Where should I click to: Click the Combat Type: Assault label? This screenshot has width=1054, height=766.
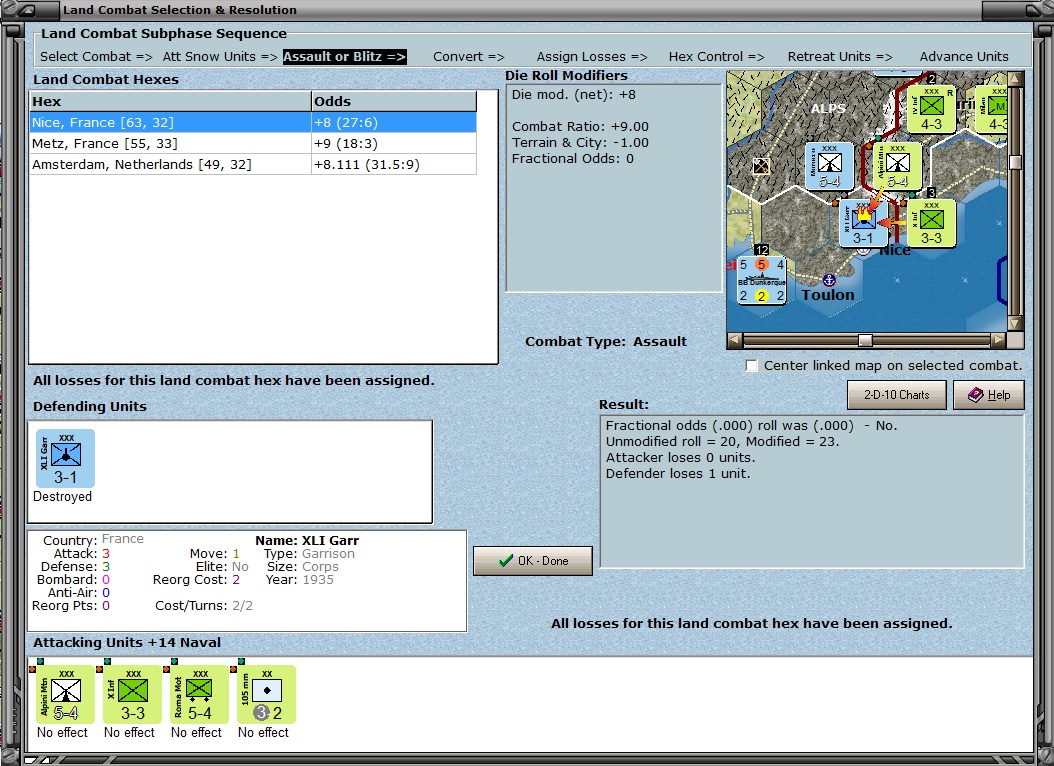[606, 341]
